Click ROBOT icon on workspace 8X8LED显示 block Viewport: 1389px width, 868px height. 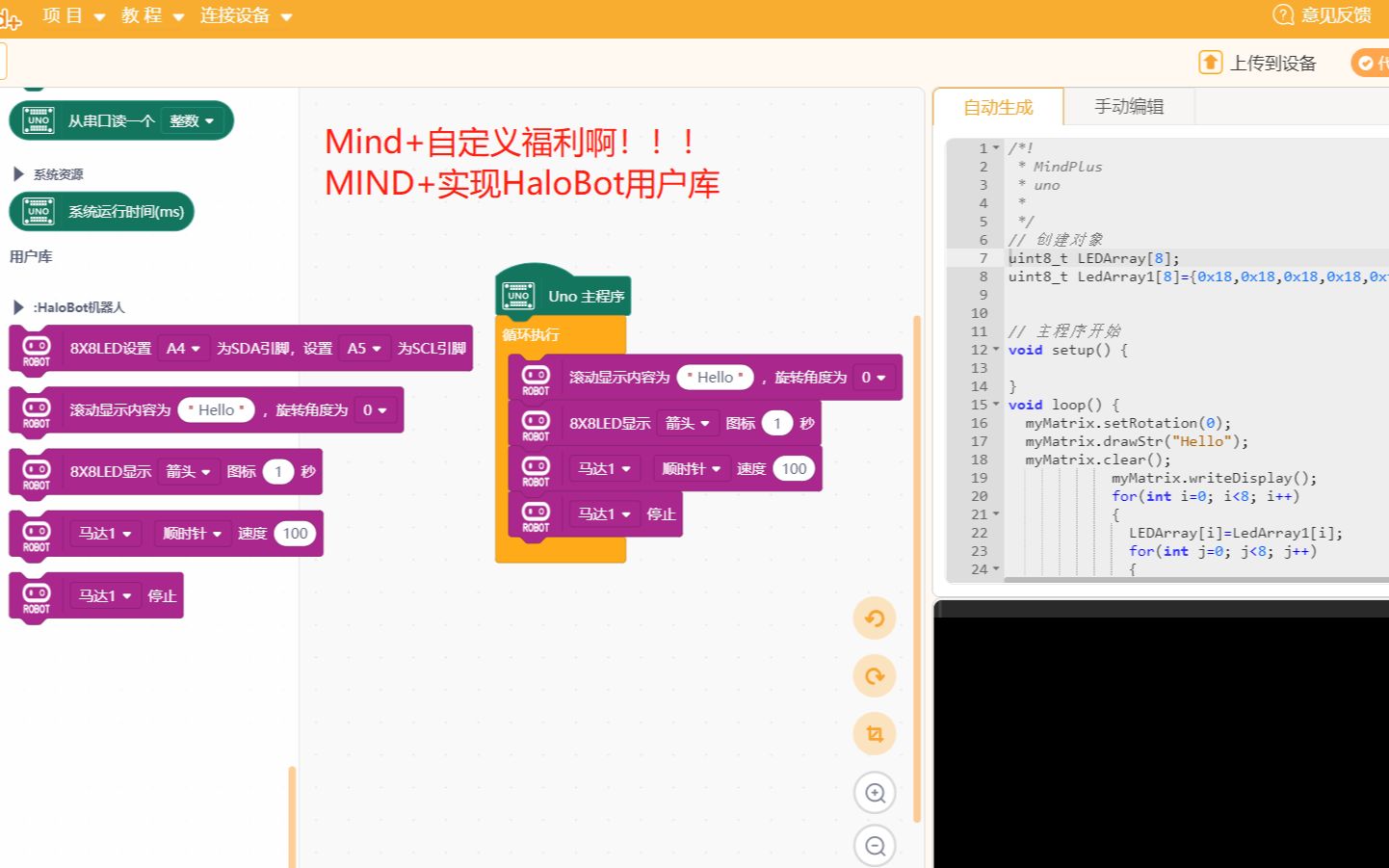tap(536, 425)
